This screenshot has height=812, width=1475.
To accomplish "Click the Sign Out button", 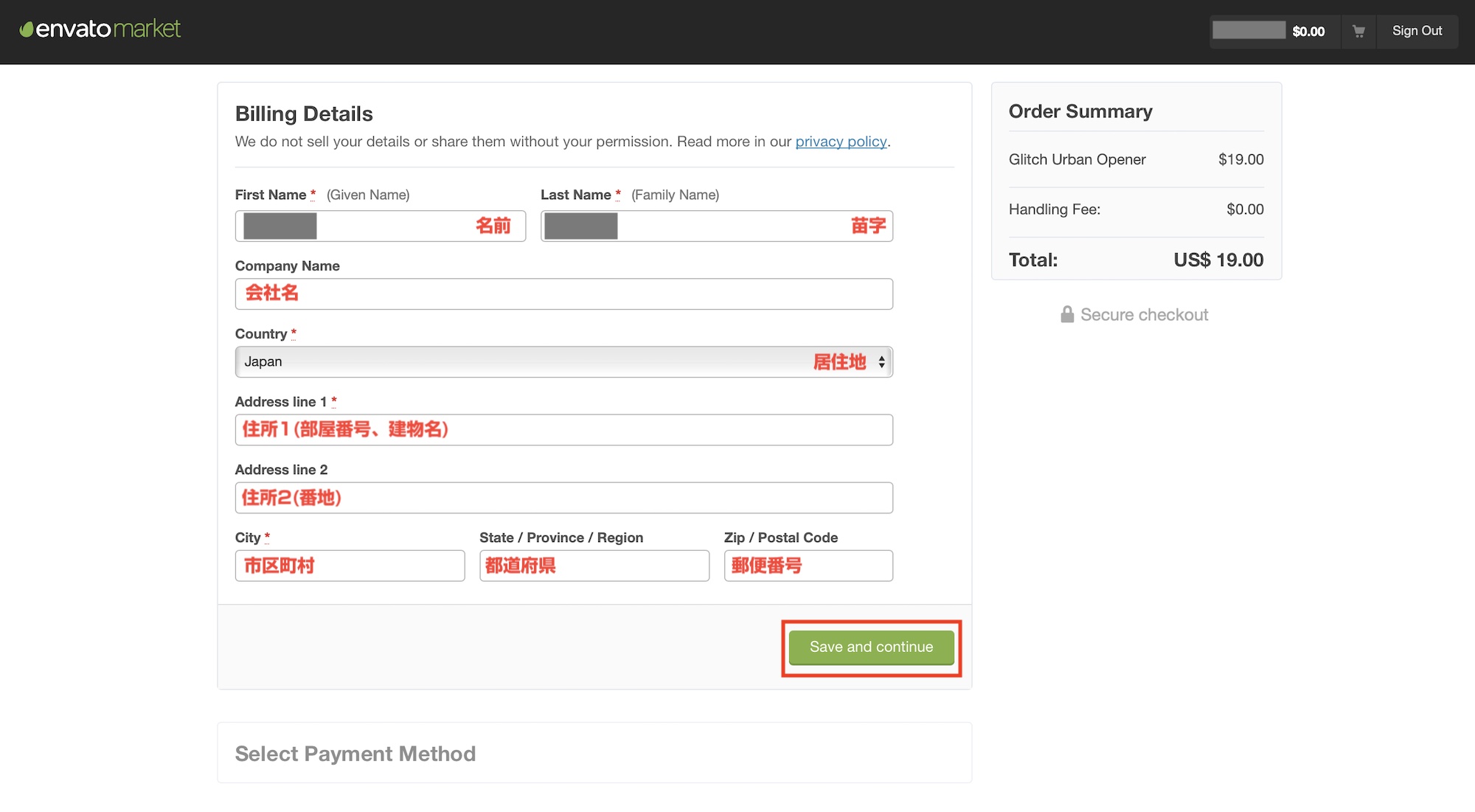I will coord(1416,31).
